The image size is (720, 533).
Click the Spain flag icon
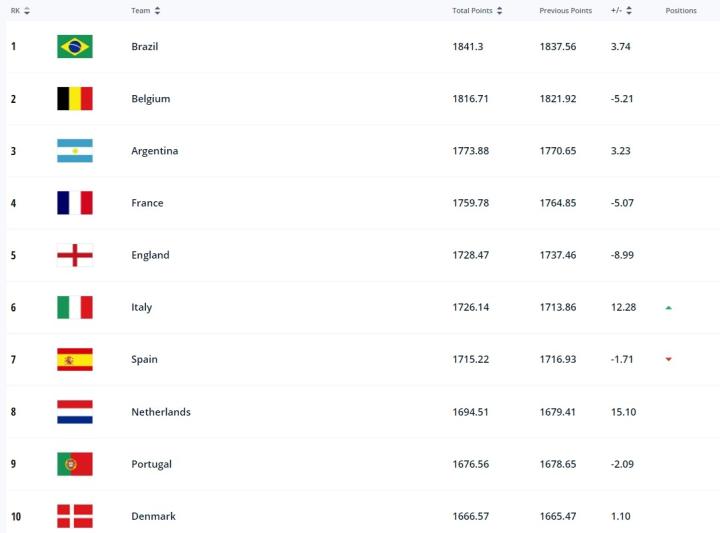(x=75, y=359)
